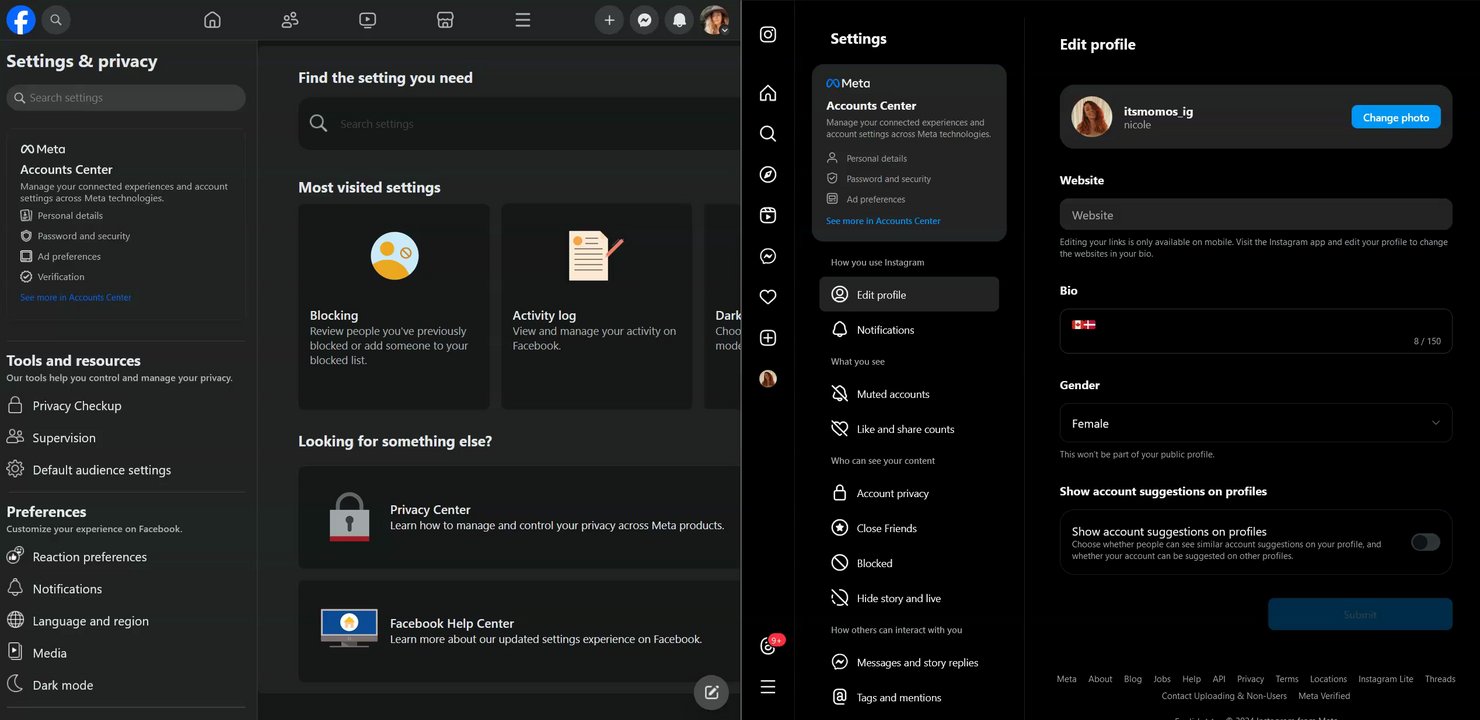Toggle Show account suggestions on profiles switch
This screenshot has width=1480, height=720.
pos(1425,542)
